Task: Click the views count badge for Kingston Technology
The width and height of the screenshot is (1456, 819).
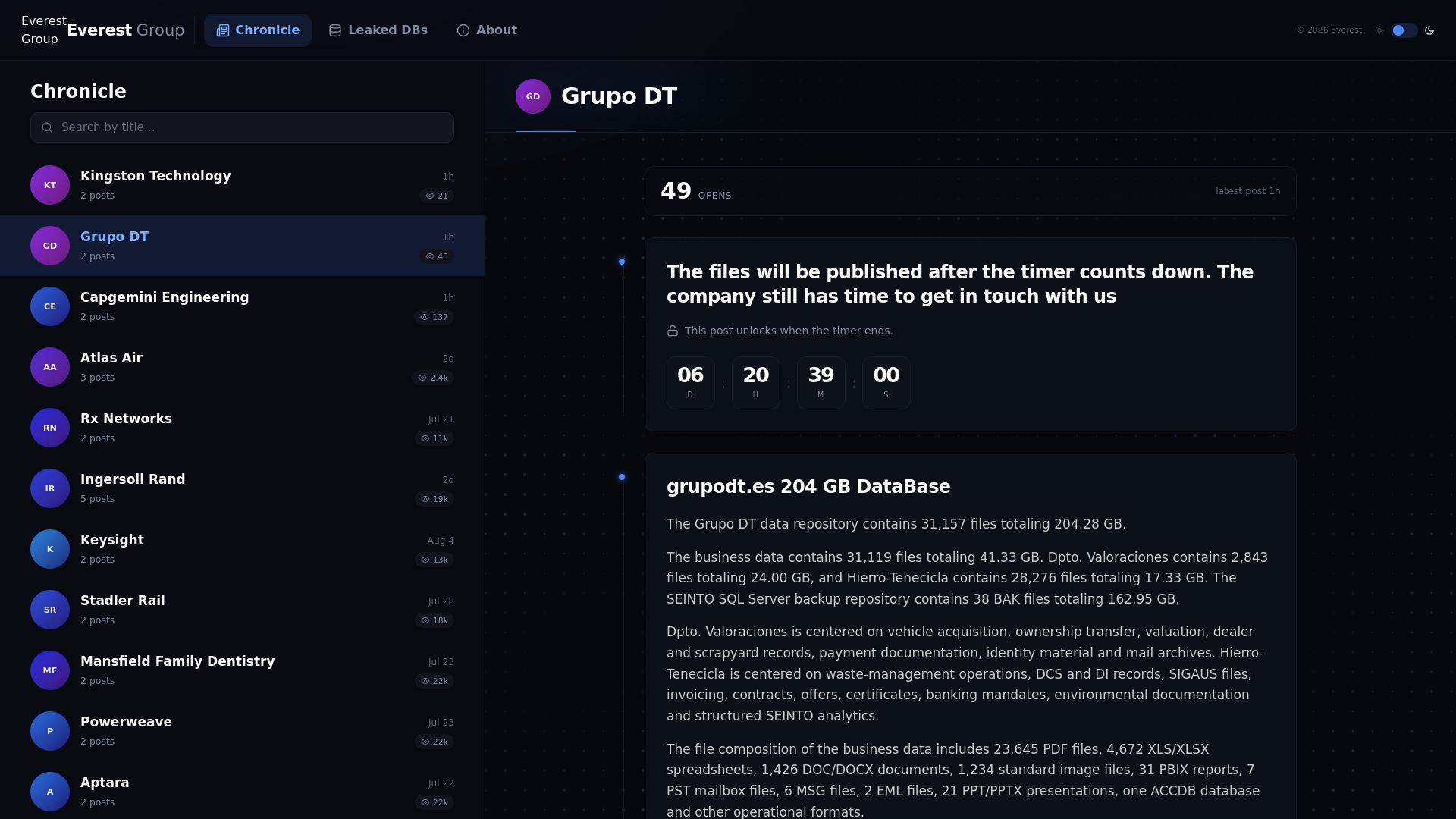Action: coord(437,196)
